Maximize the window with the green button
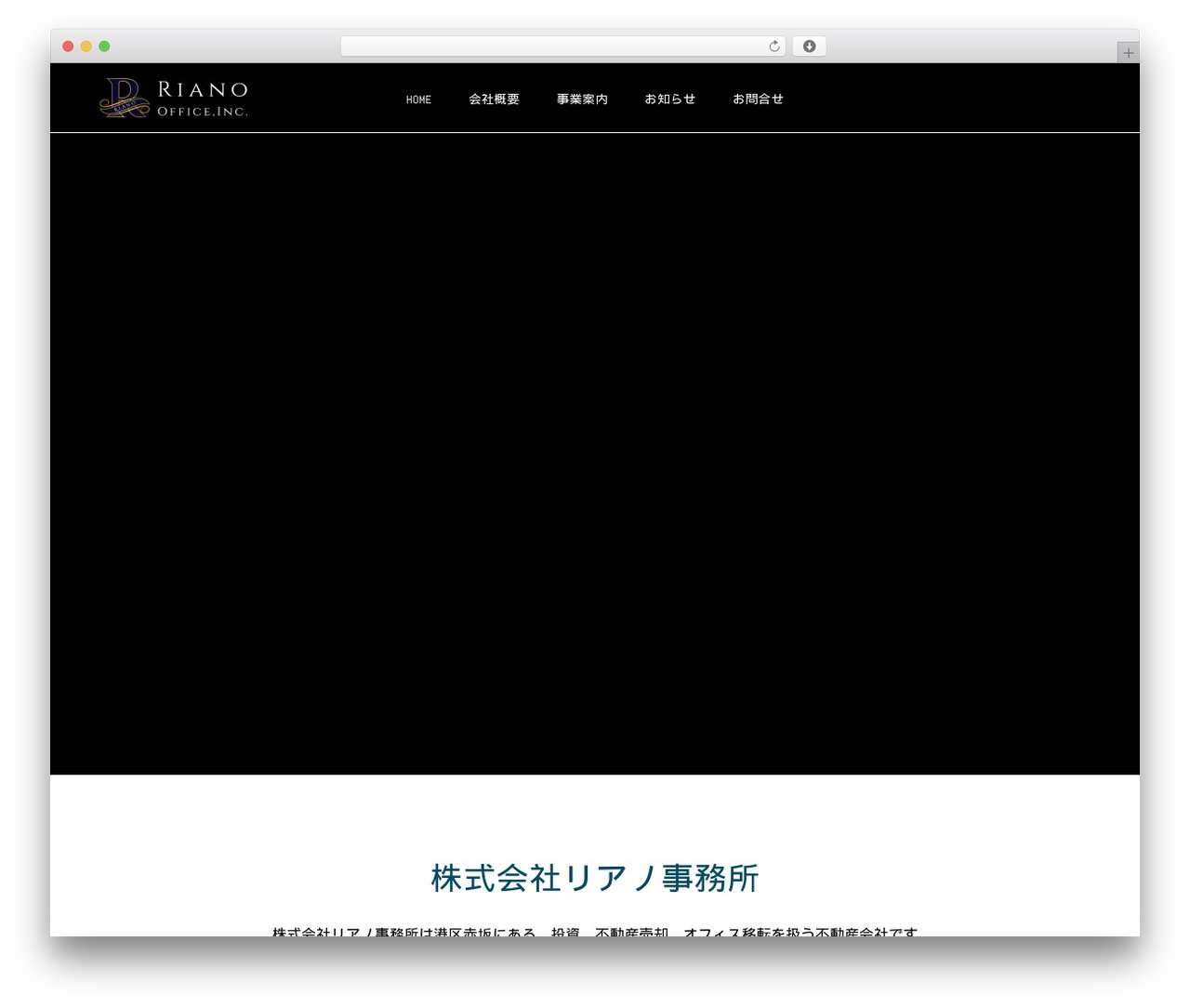The height and width of the screenshot is (1008, 1190). (104, 46)
